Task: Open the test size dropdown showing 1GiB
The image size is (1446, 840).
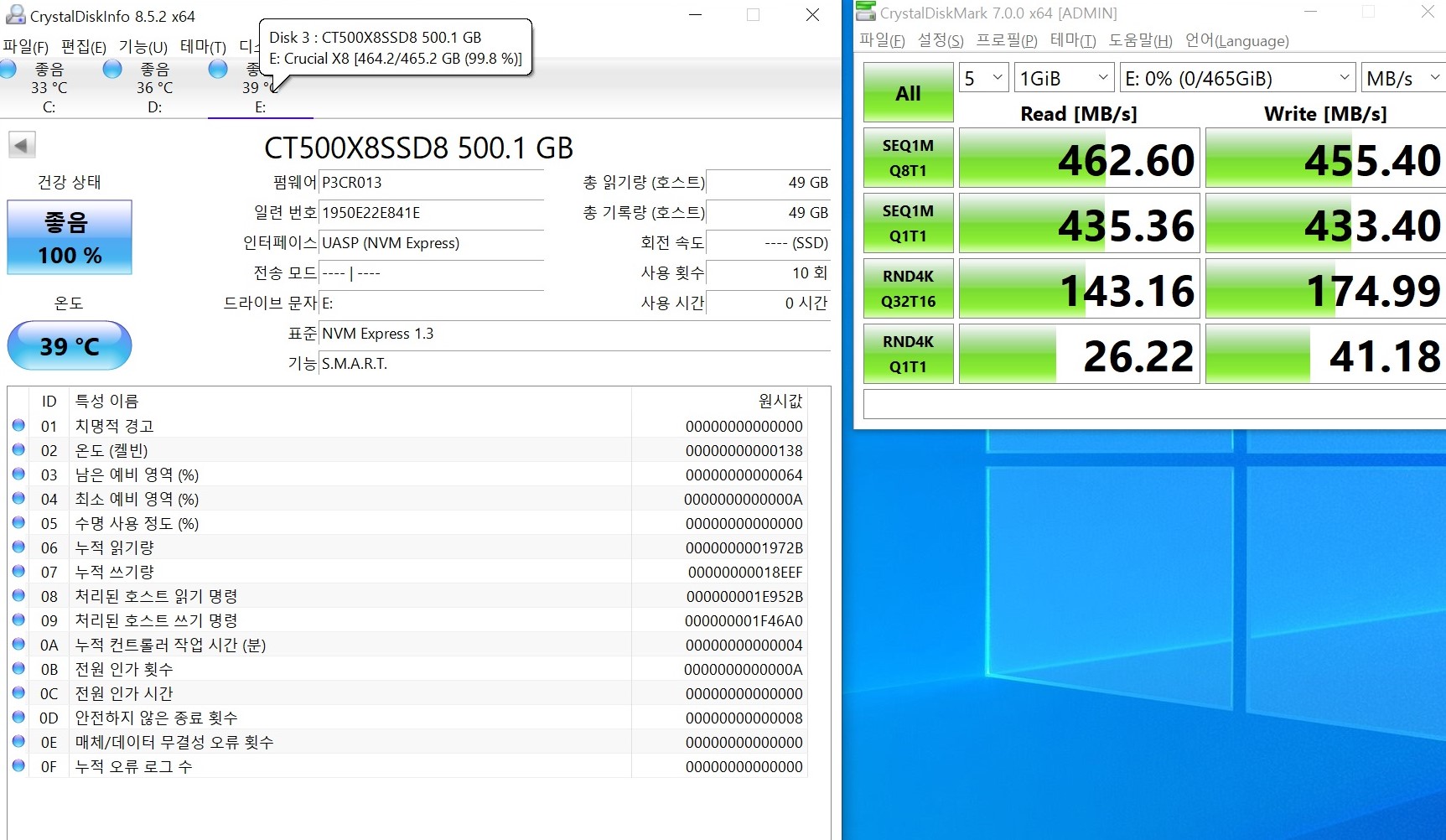Action: click(x=1064, y=78)
